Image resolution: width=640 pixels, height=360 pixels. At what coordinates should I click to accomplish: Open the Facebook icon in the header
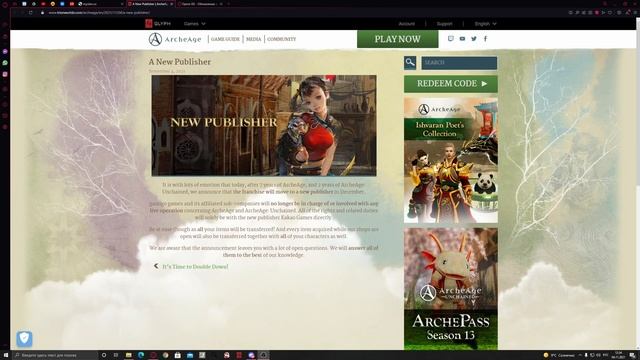pos(485,39)
